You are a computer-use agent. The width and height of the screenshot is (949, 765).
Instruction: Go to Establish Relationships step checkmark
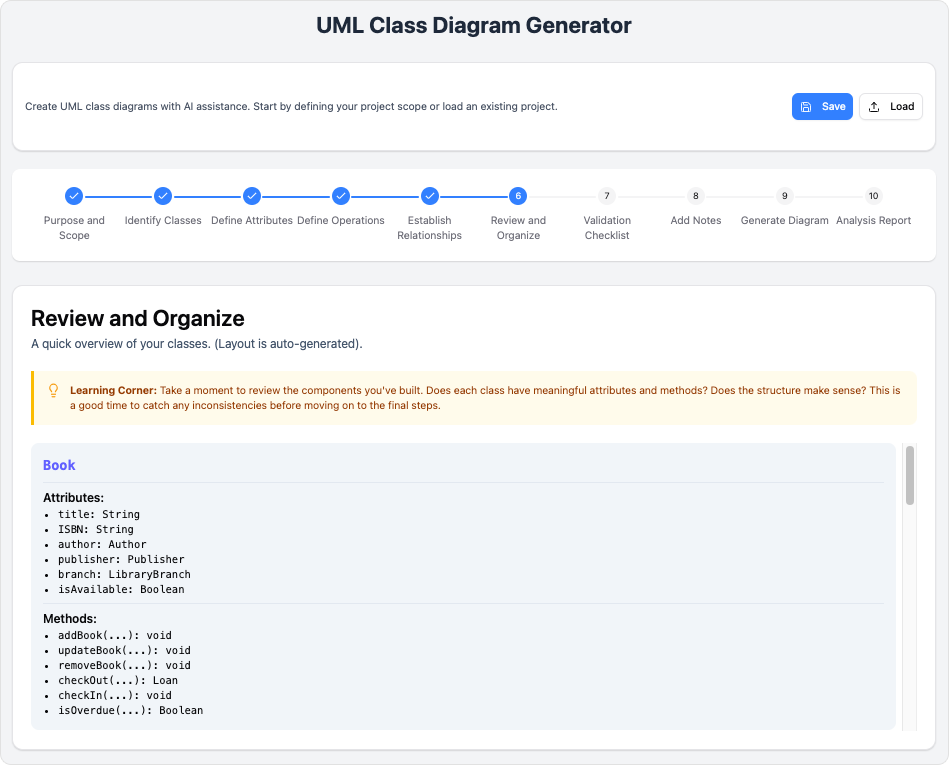pyautogui.click(x=430, y=196)
